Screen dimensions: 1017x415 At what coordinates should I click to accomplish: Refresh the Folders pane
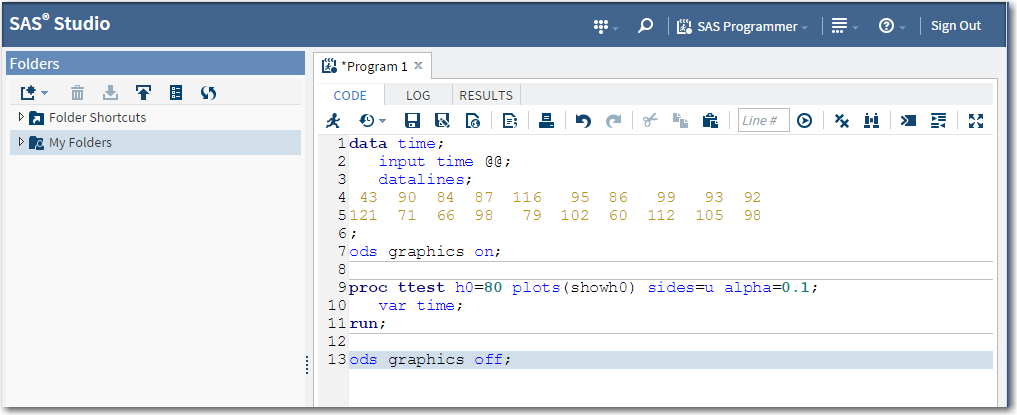208,93
